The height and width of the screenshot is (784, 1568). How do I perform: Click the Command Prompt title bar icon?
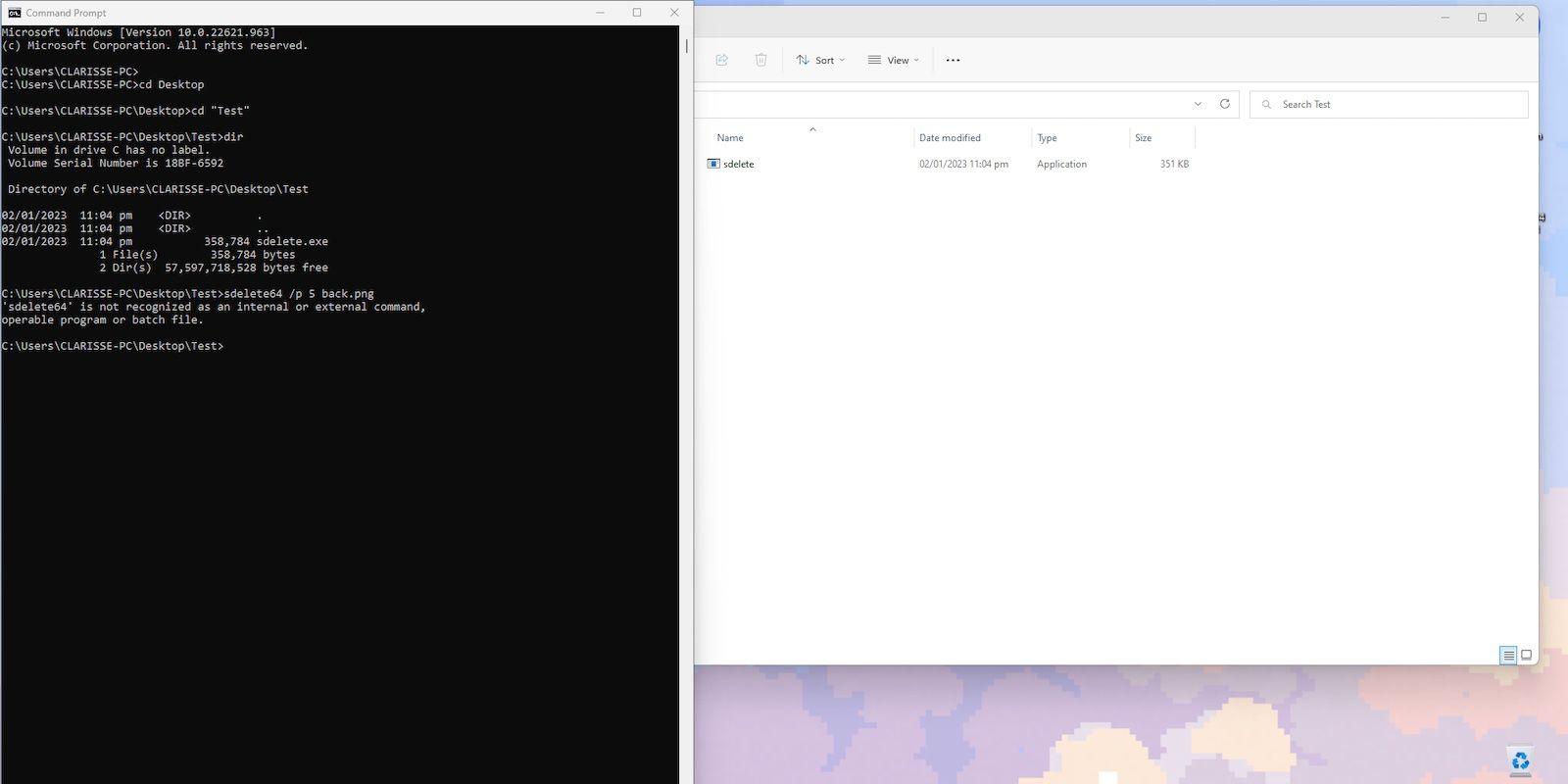14,13
